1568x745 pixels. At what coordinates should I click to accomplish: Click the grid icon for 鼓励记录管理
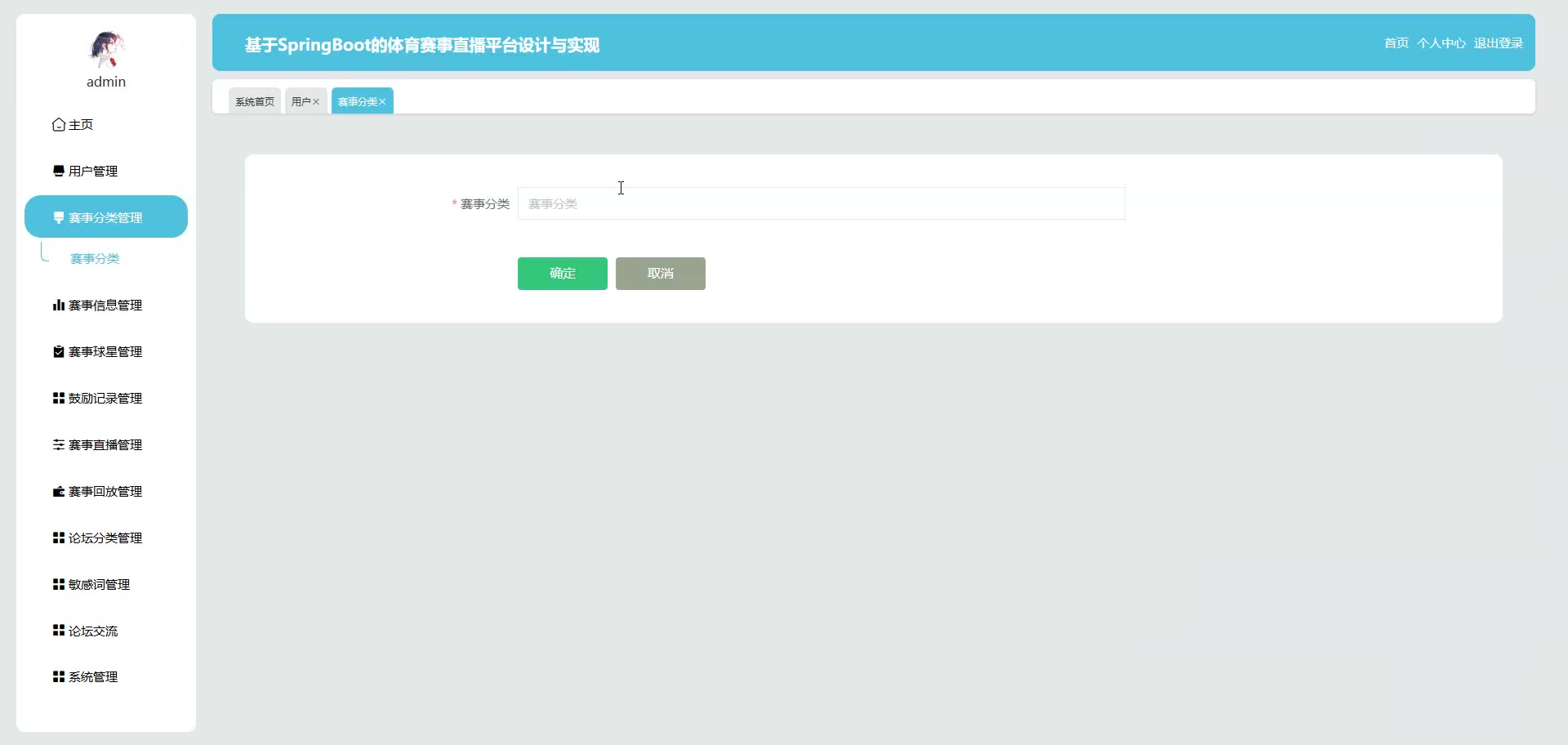coord(59,399)
